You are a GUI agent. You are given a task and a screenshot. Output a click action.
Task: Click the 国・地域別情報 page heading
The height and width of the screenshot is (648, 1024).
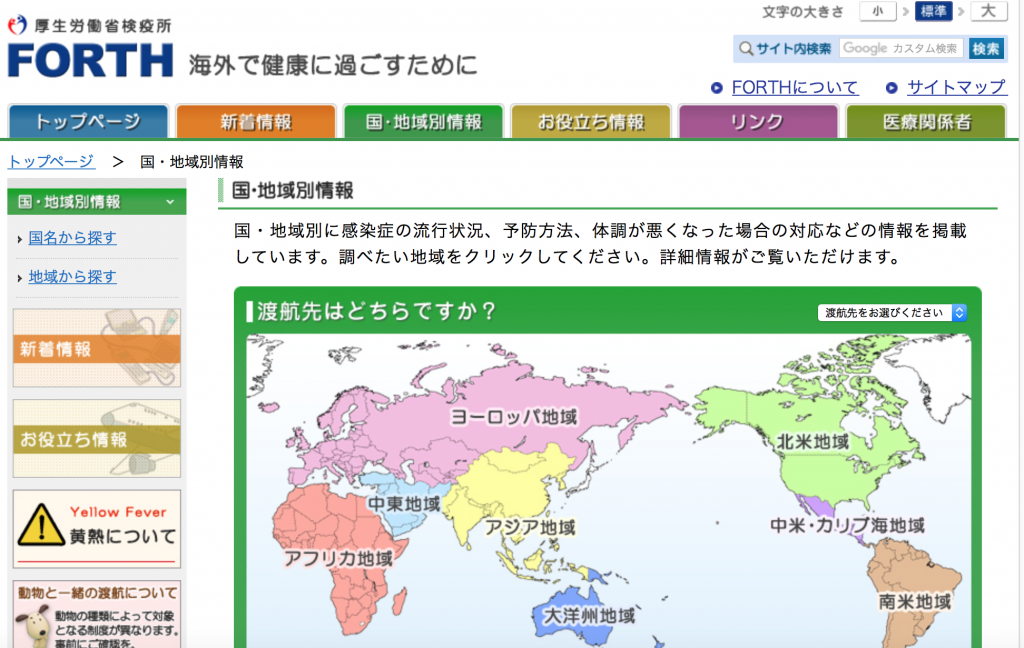tap(293, 191)
